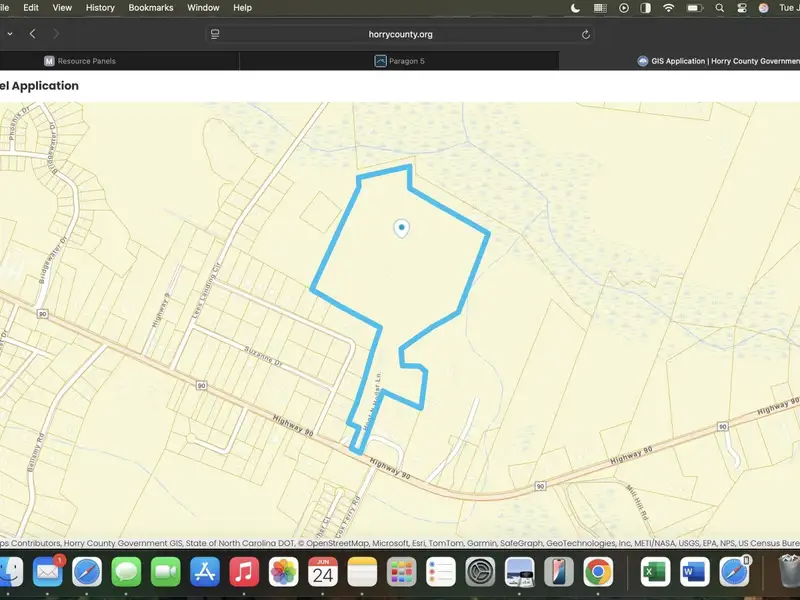Open Microsoft Word from the dock
Viewport: 800px width, 600px height.
pos(694,571)
